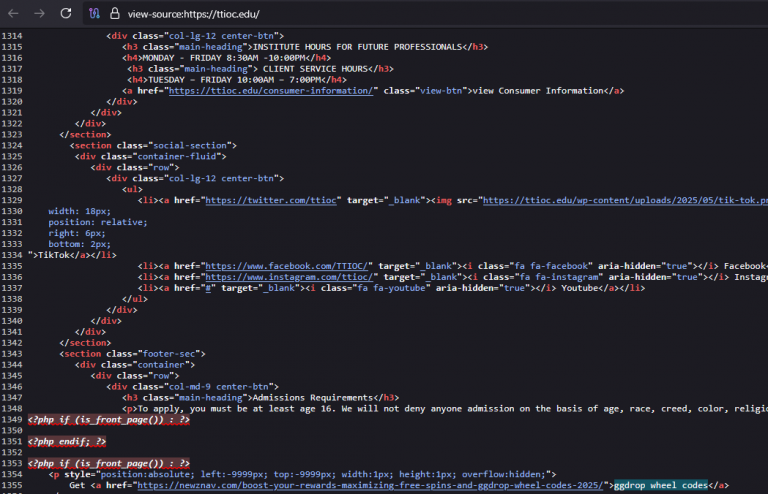Open the twitter.com/ttioc link

point(271,200)
